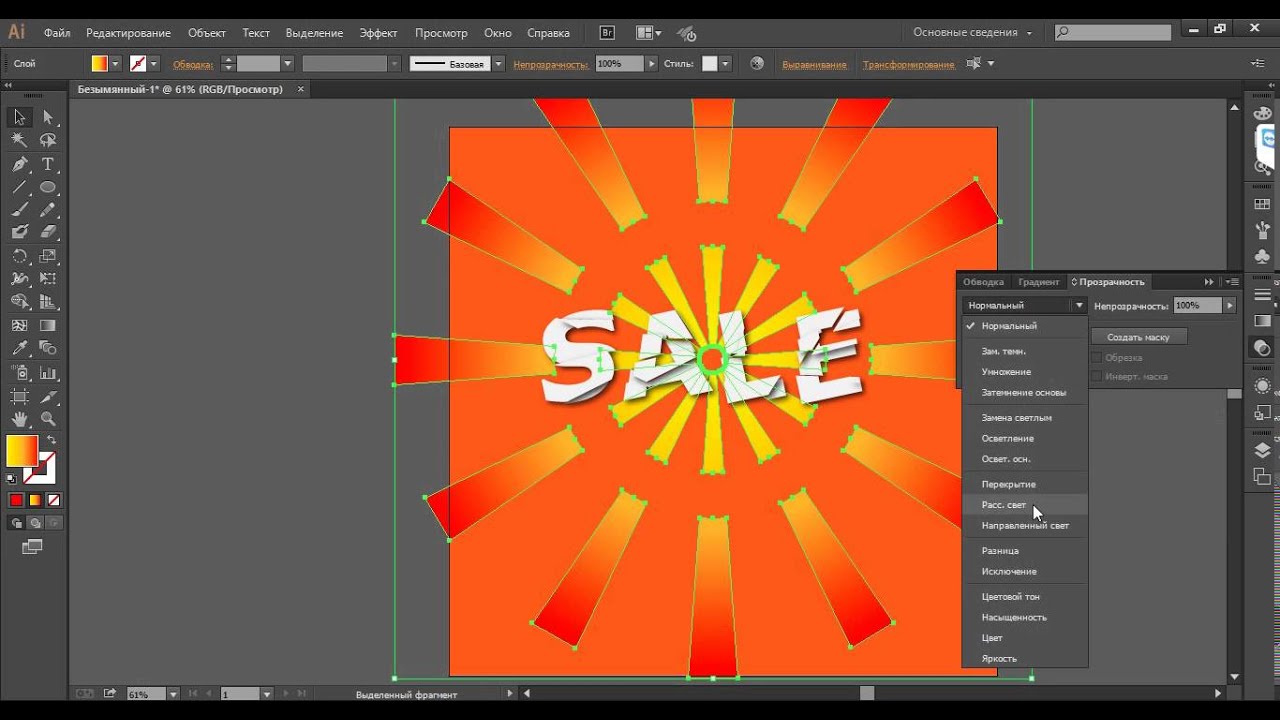Open the Файл menu
The width and height of the screenshot is (1280, 720).
tap(57, 33)
